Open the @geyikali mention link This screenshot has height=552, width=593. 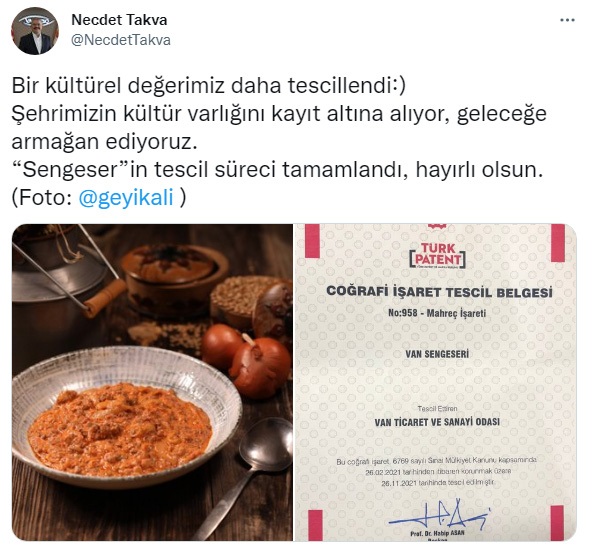[x=126, y=197]
